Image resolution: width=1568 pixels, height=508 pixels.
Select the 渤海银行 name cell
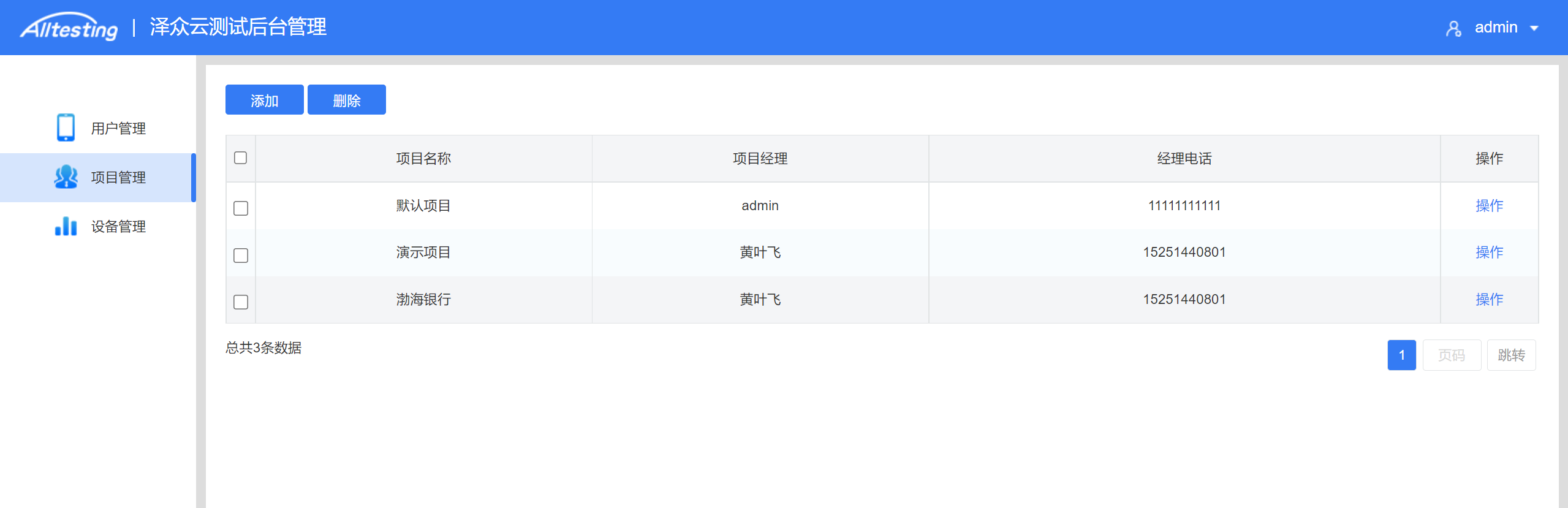tap(423, 299)
